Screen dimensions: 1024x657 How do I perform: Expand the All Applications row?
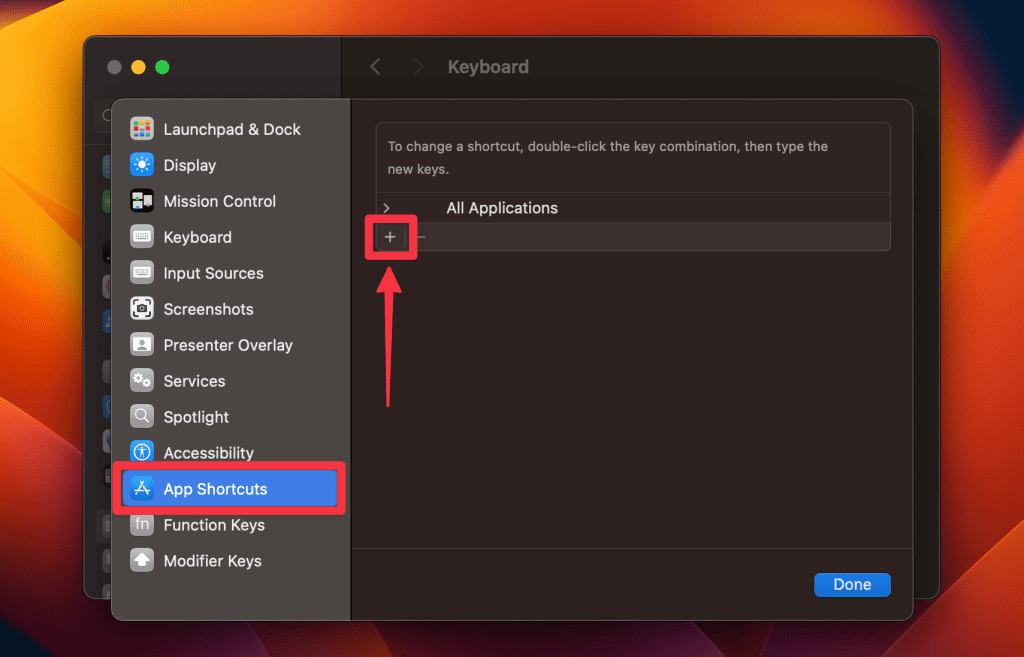[x=387, y=208]
